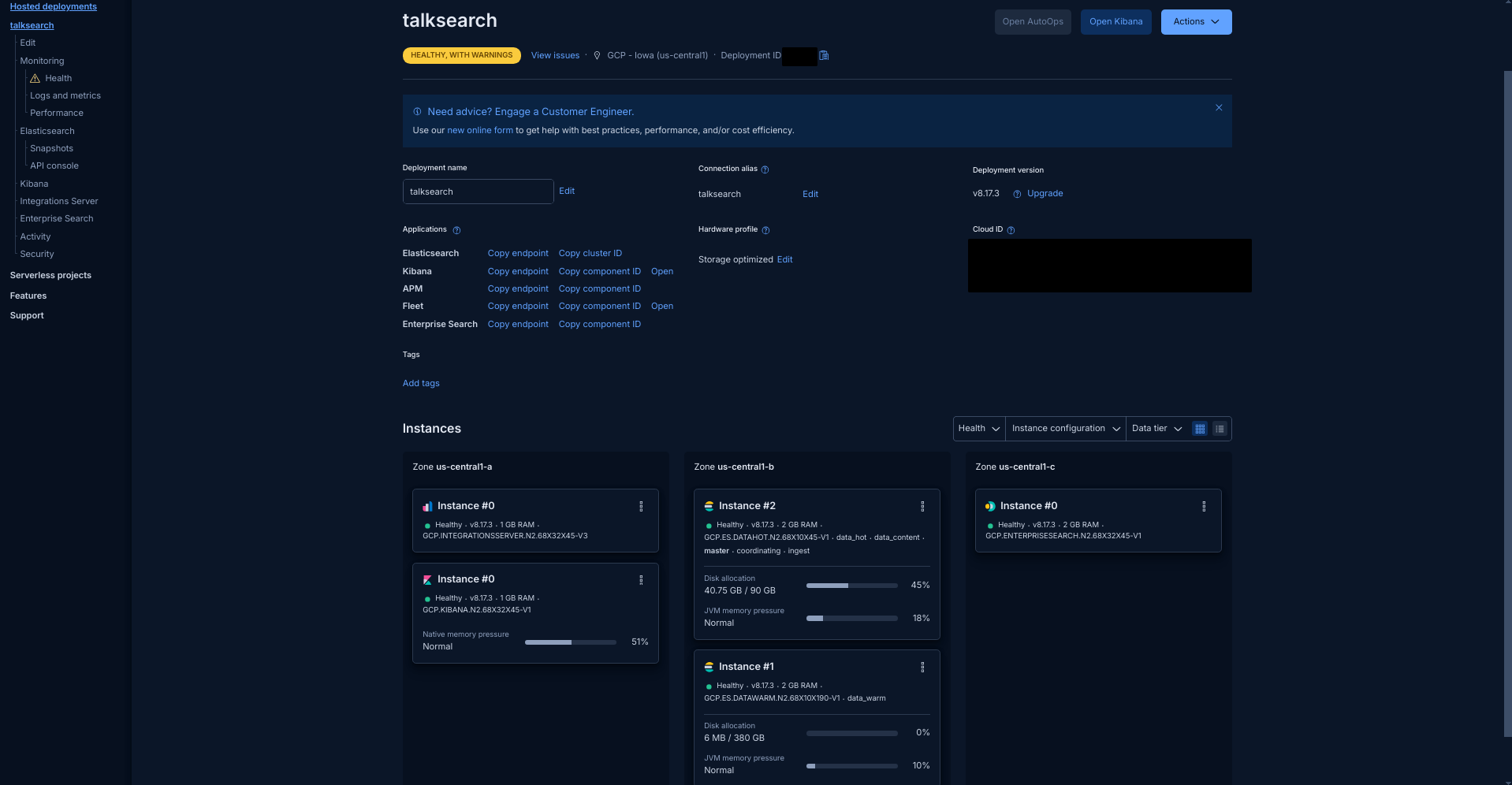Click Integrations Server logo on Instance #0

coord(427,507)
